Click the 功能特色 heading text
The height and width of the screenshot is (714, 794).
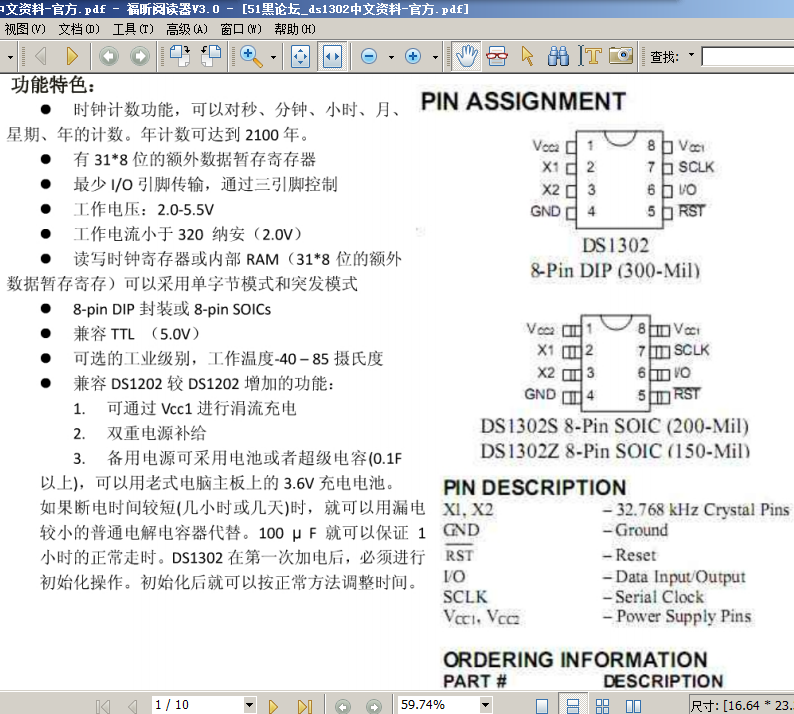tap(53, 85)
